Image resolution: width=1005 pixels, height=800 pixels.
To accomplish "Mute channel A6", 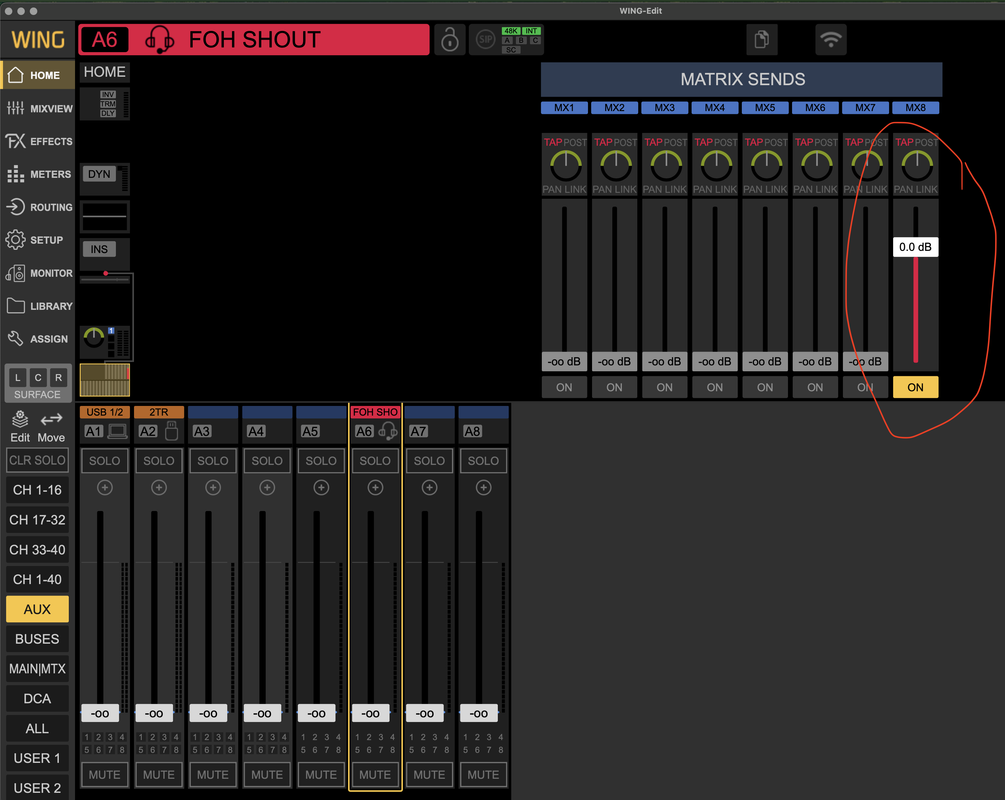I will click(x=375, y=775).
